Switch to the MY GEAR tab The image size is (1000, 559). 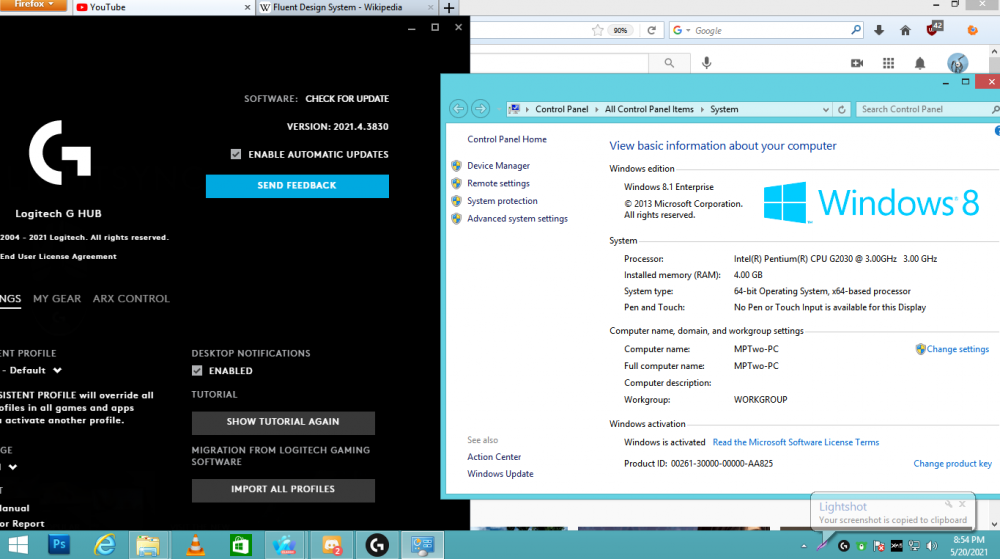pyautogui.click(x=57, y=298)
